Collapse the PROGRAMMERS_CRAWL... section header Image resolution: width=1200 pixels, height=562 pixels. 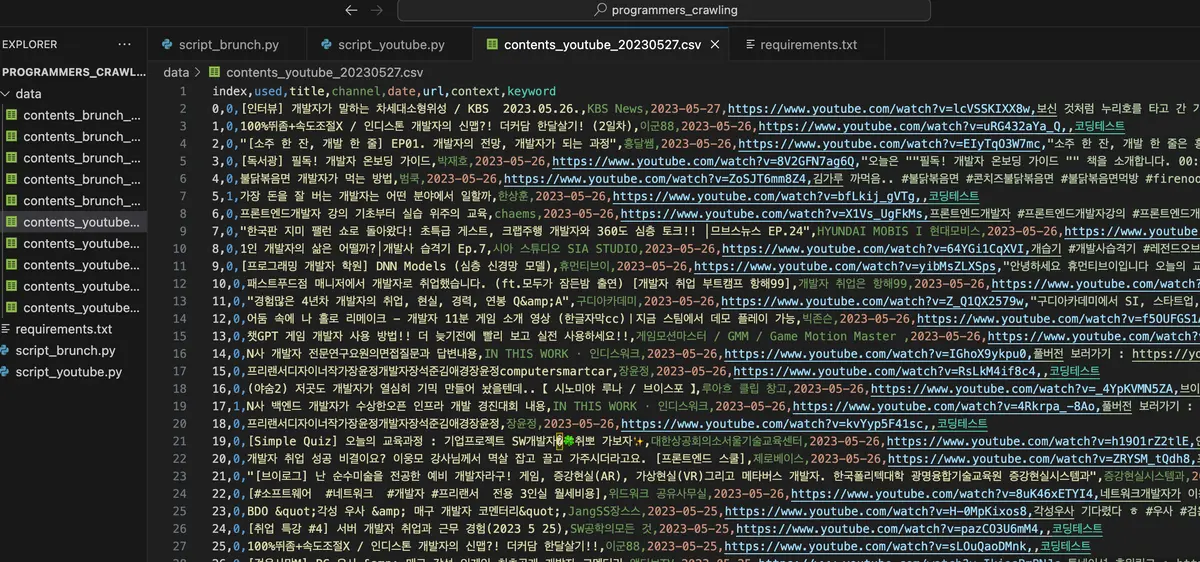73,72
